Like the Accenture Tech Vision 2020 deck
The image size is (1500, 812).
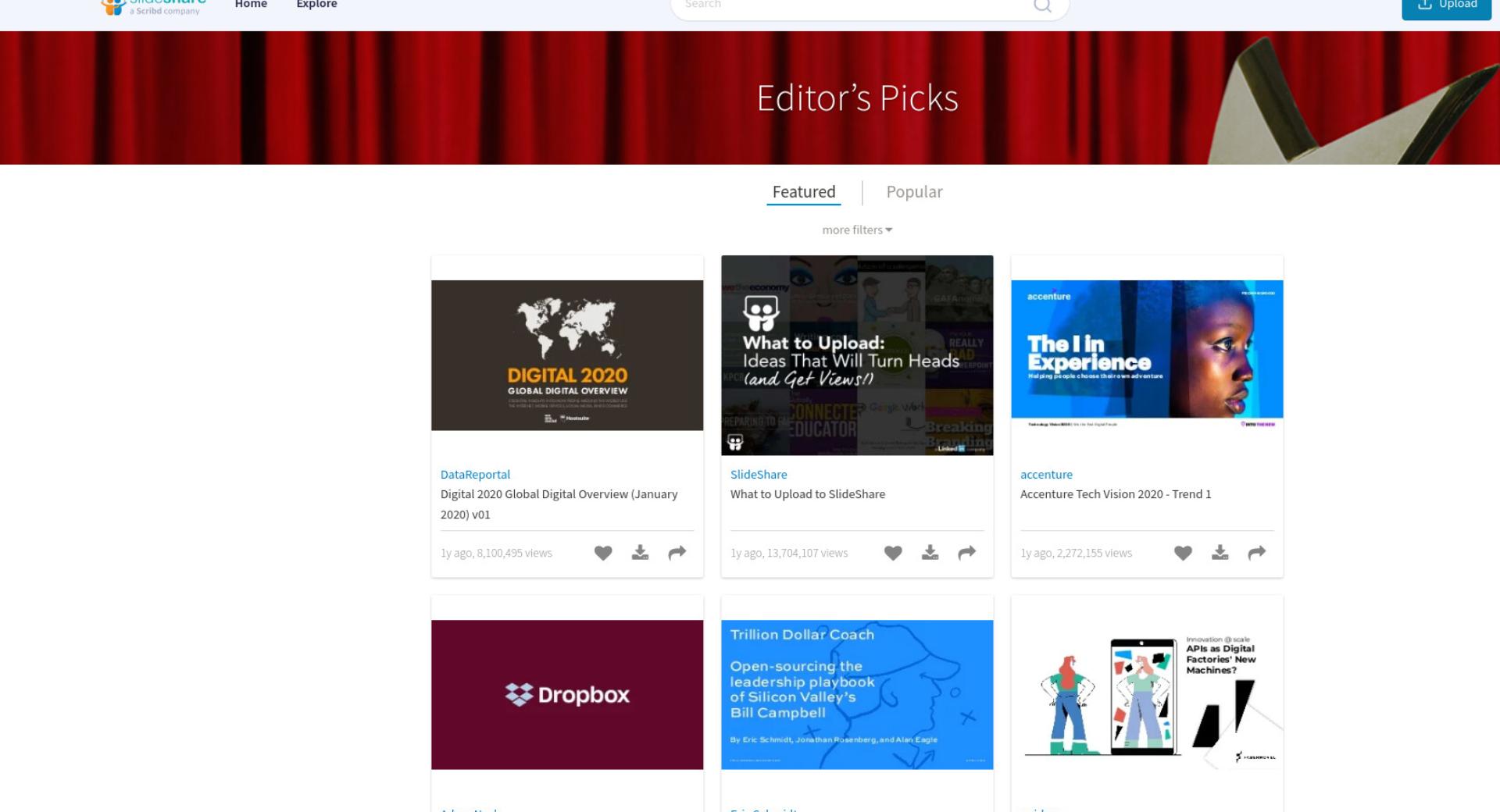pos(1183,553)
